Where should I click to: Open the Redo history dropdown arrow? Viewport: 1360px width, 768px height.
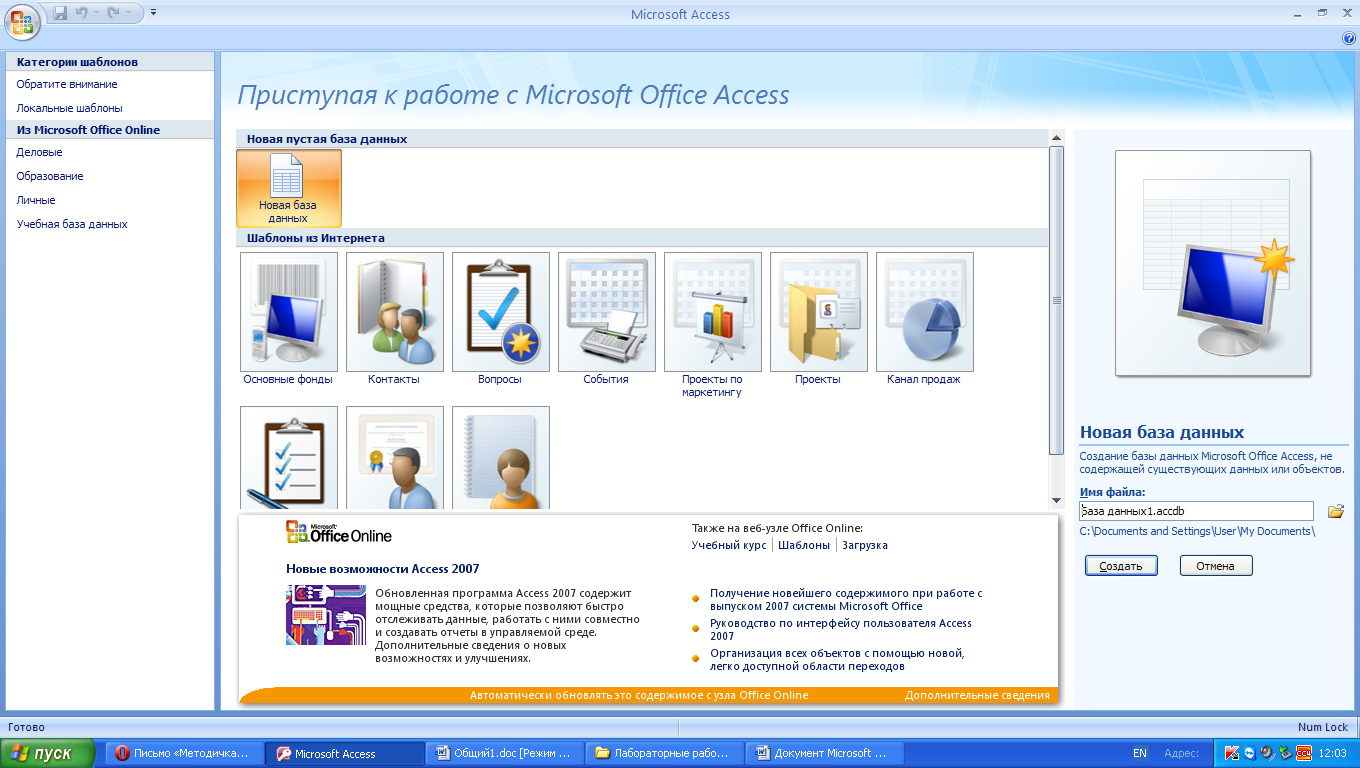point(128,13)
